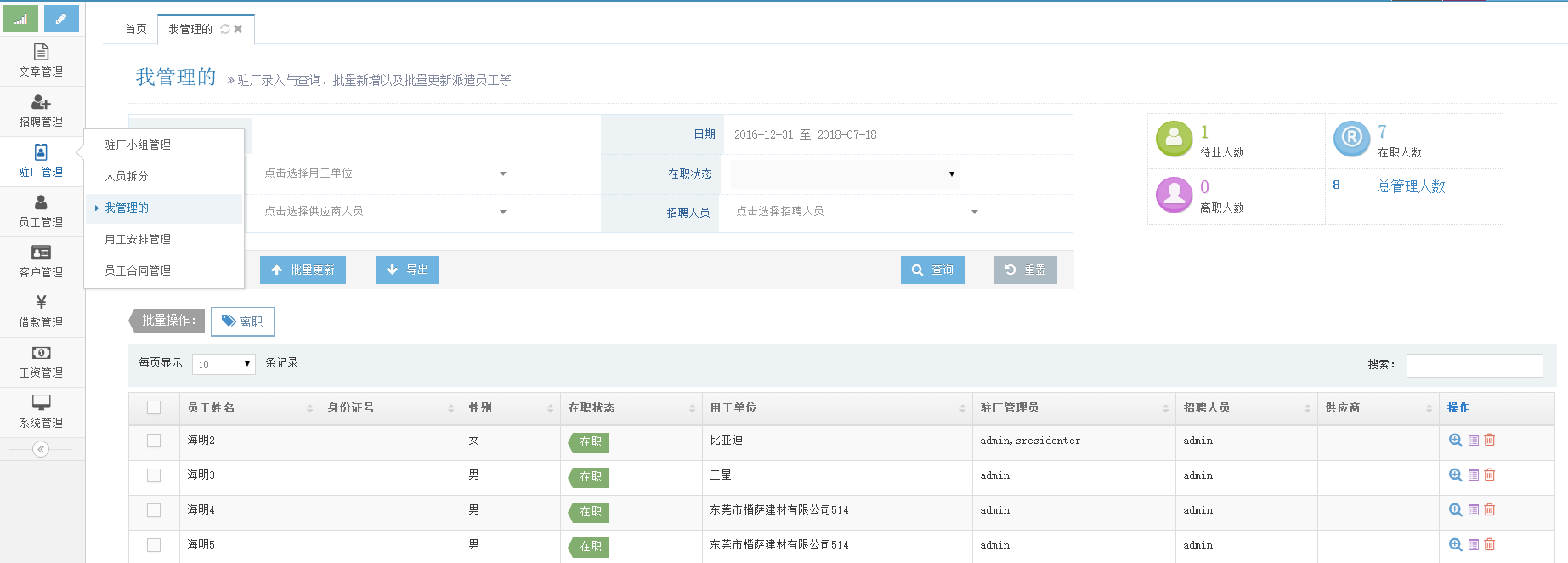
Task: Open edit form icon for 海明2
Action: tap(1474, 440)
